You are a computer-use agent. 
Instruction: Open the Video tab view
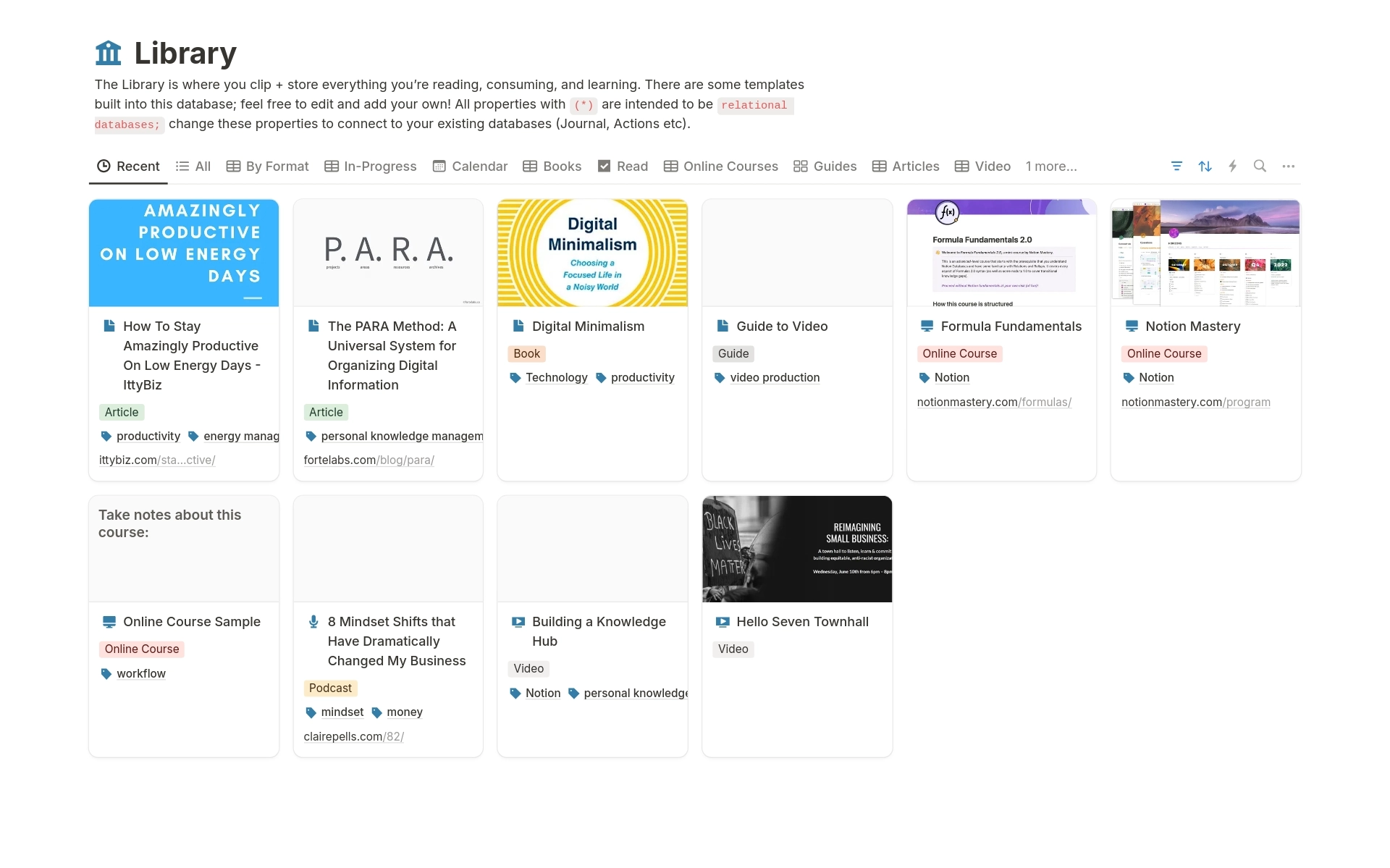point(984,166)
